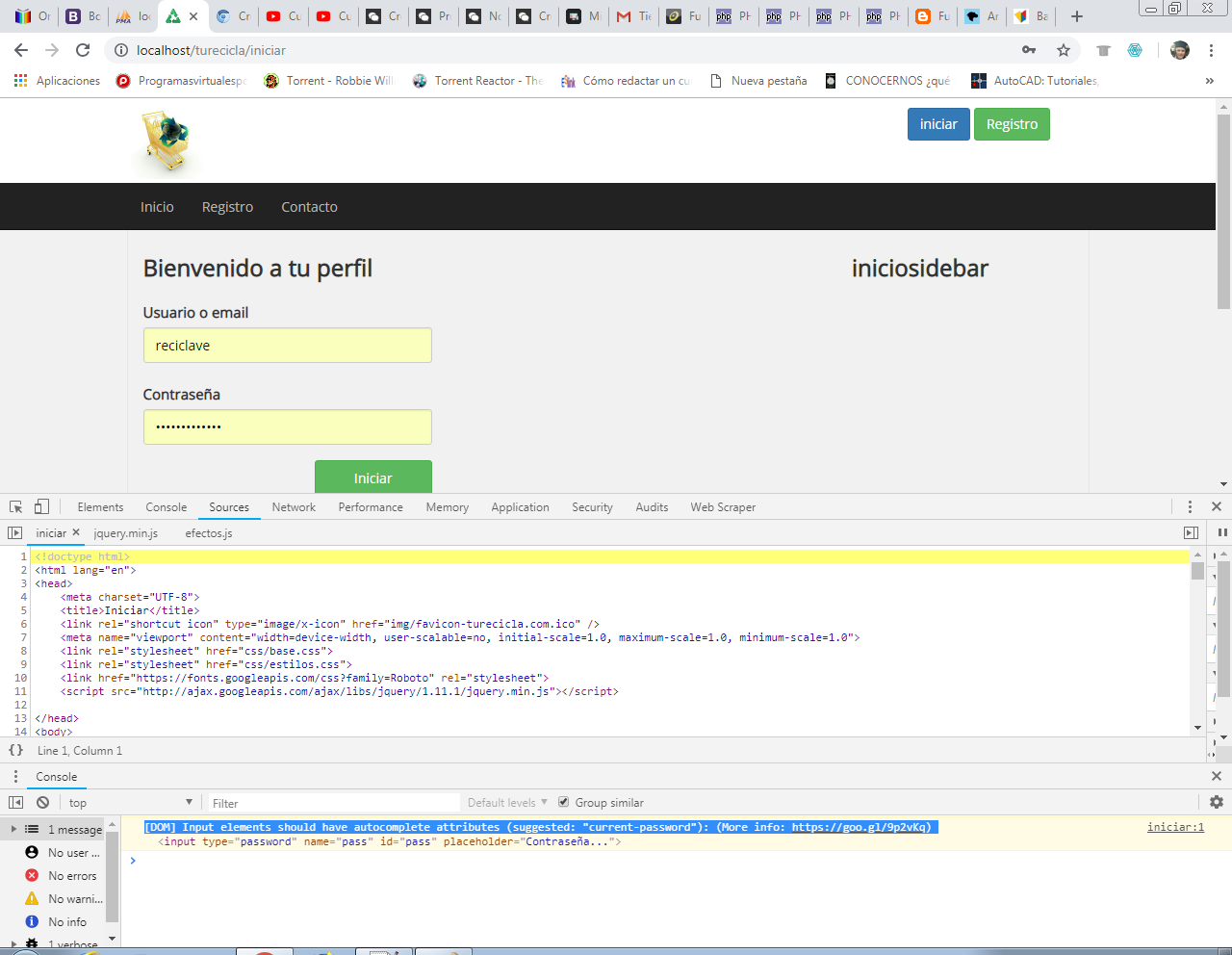
Task: Open console settings gear
Action: click(1217, 802)
